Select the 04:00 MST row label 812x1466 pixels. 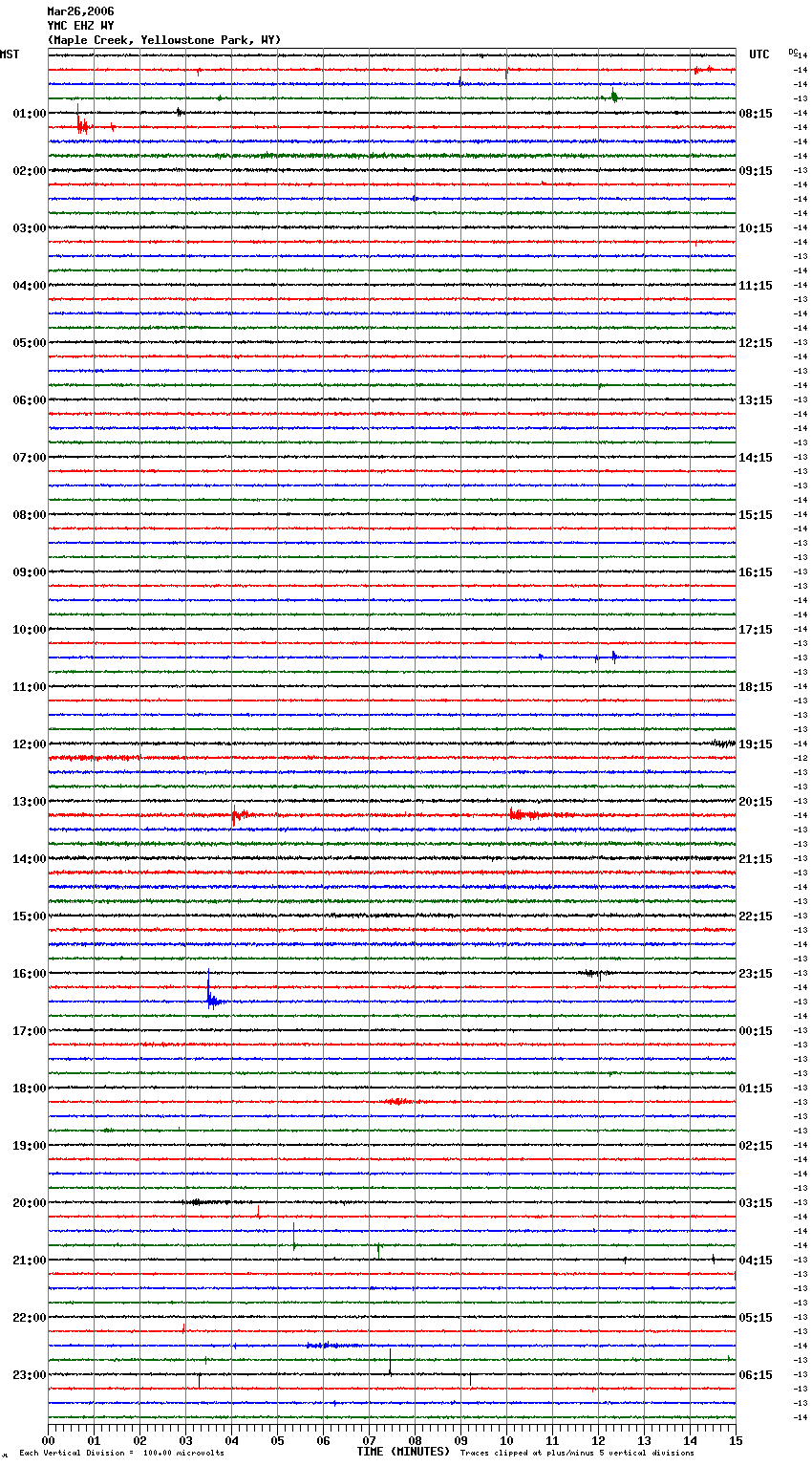pyautogui.click(x=29, y=286)
